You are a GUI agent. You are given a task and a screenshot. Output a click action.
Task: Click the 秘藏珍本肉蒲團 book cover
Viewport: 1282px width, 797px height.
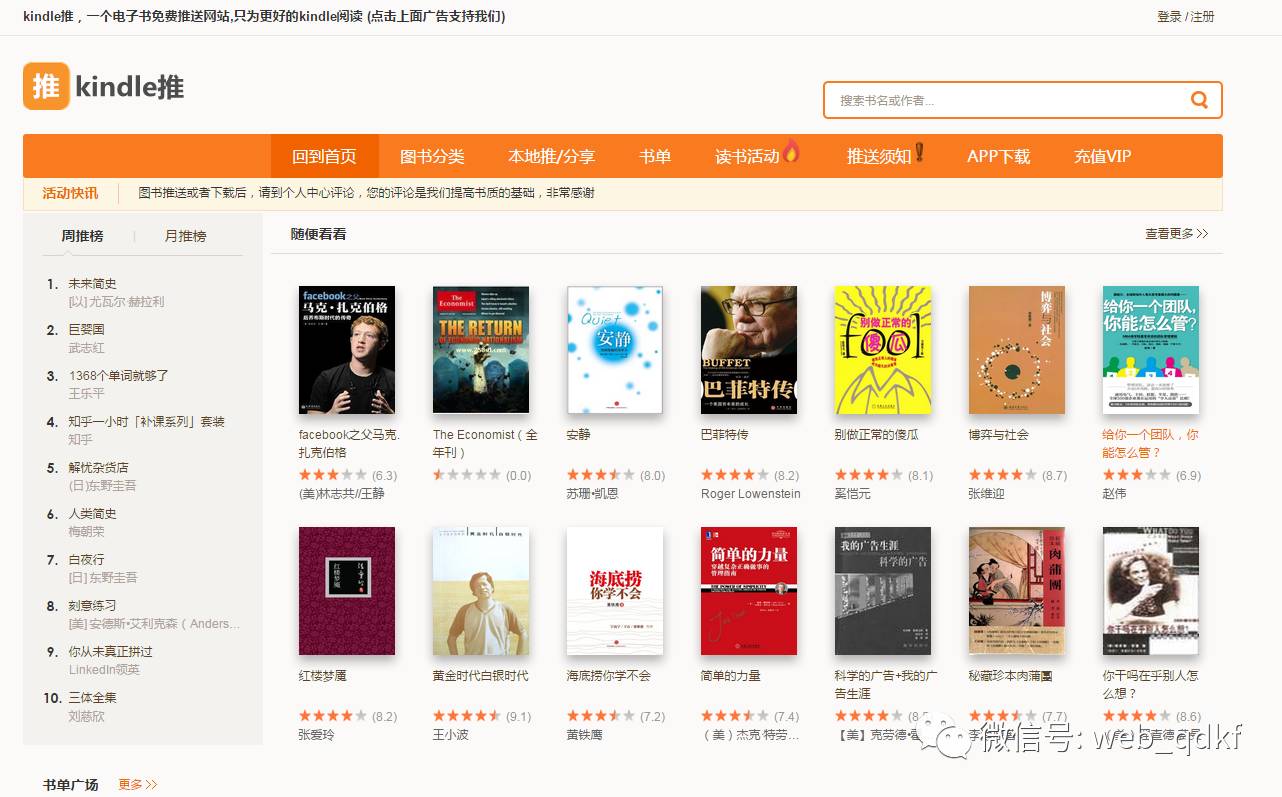(x=1017, y=591)
